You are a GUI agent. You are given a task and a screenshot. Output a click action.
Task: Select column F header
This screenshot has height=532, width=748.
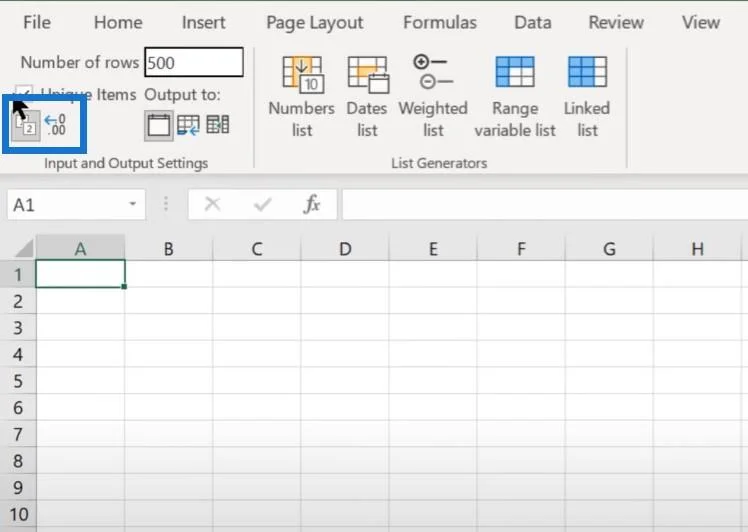click(x=521, y=249)
